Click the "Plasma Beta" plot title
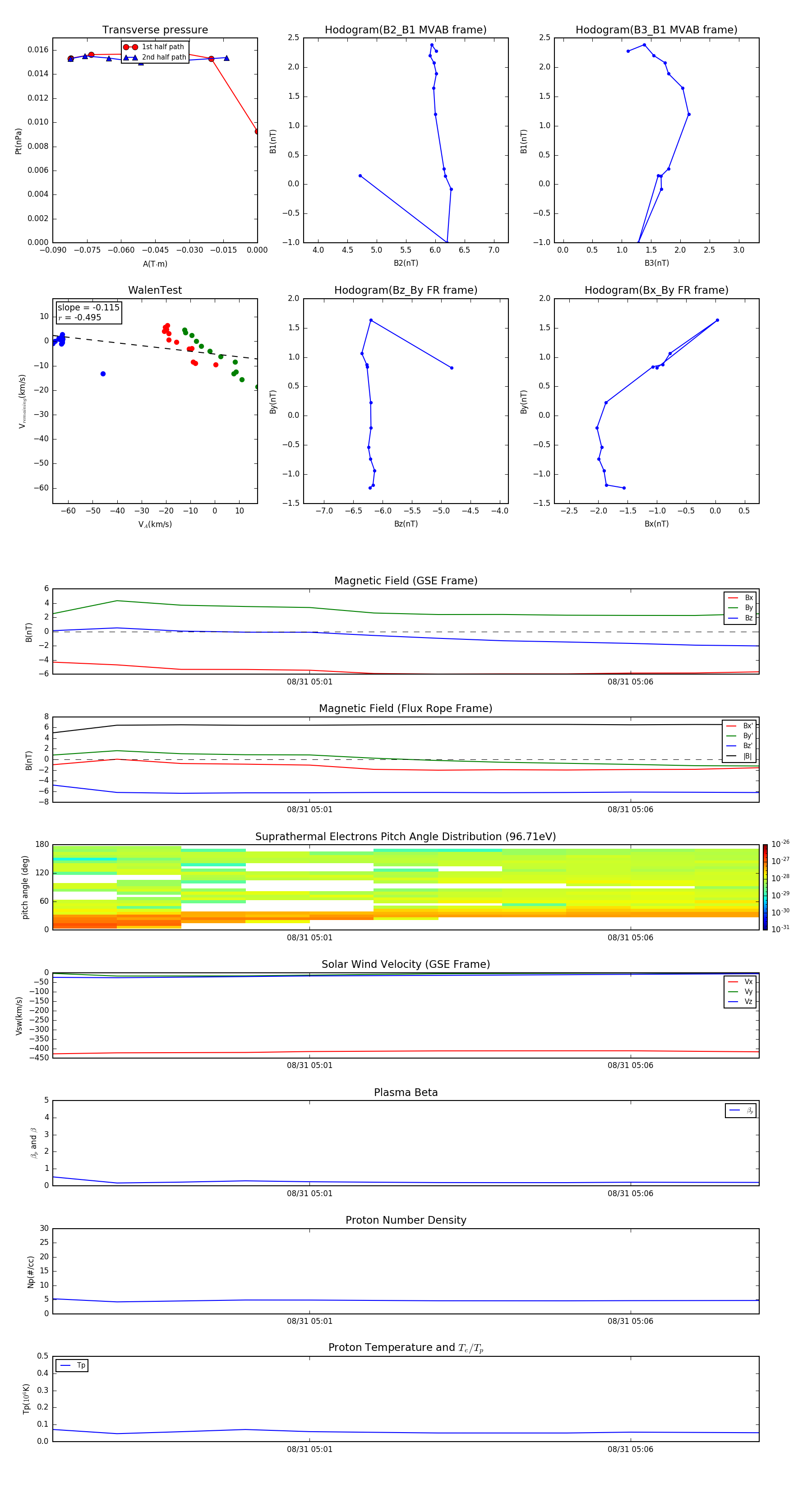 [406, 1092]
